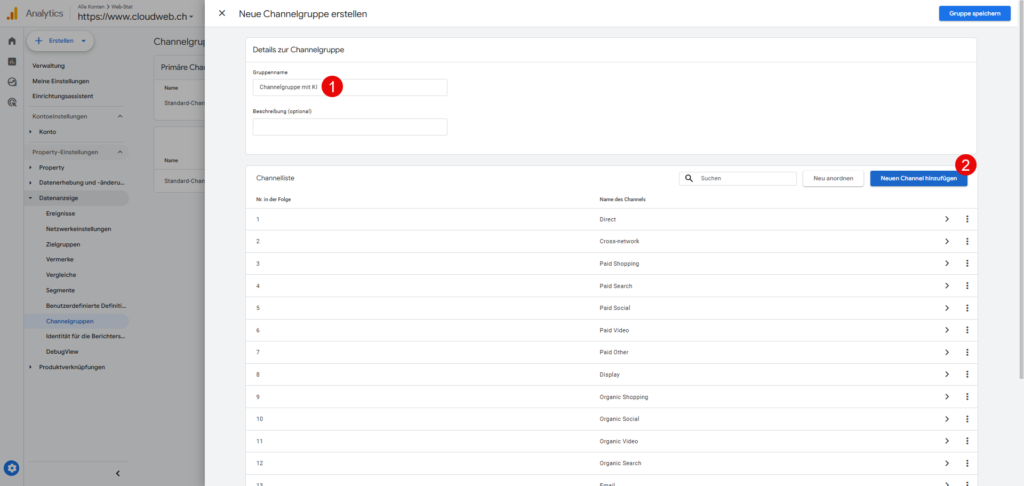Viewport: 1024px width, 486px height.
Task: Click the Home icon in left rail
Action: (x=11, y=41)
